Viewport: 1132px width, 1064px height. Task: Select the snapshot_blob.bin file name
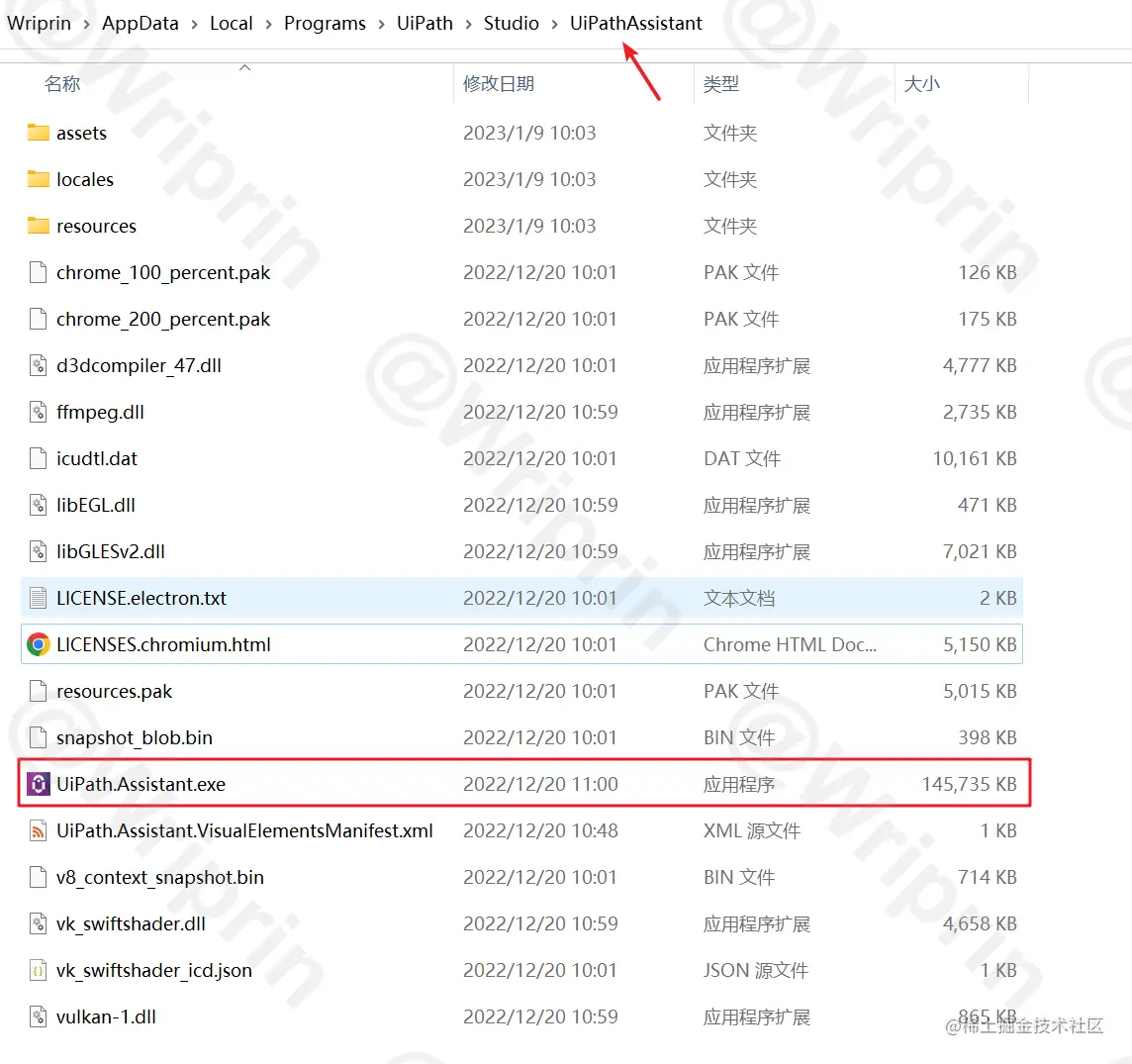135,737
